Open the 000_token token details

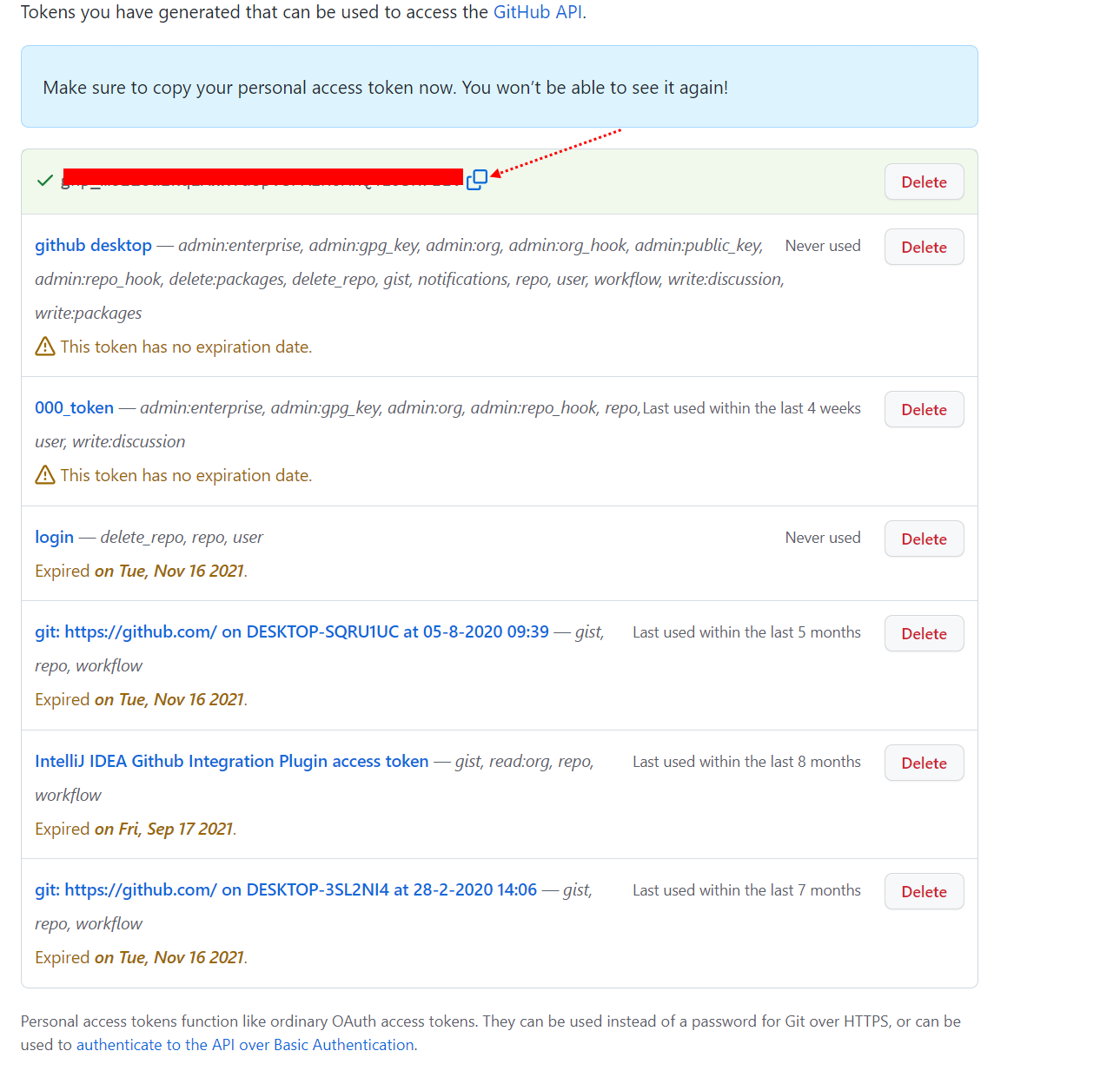74,407
